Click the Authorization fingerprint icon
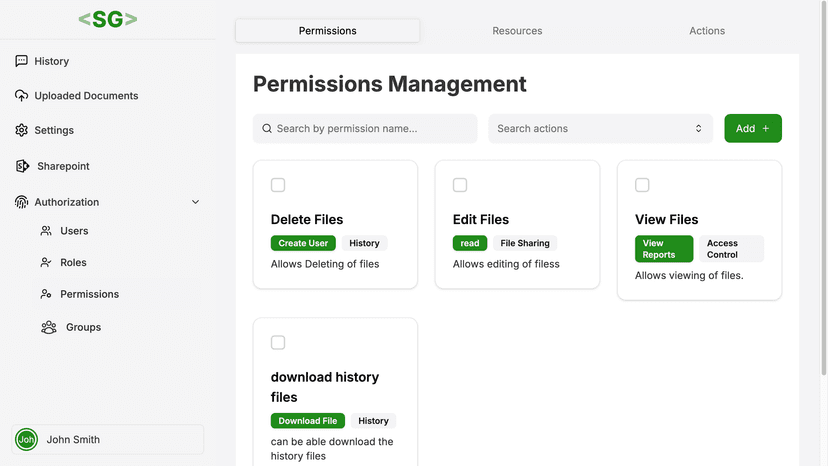 [21, 202]
